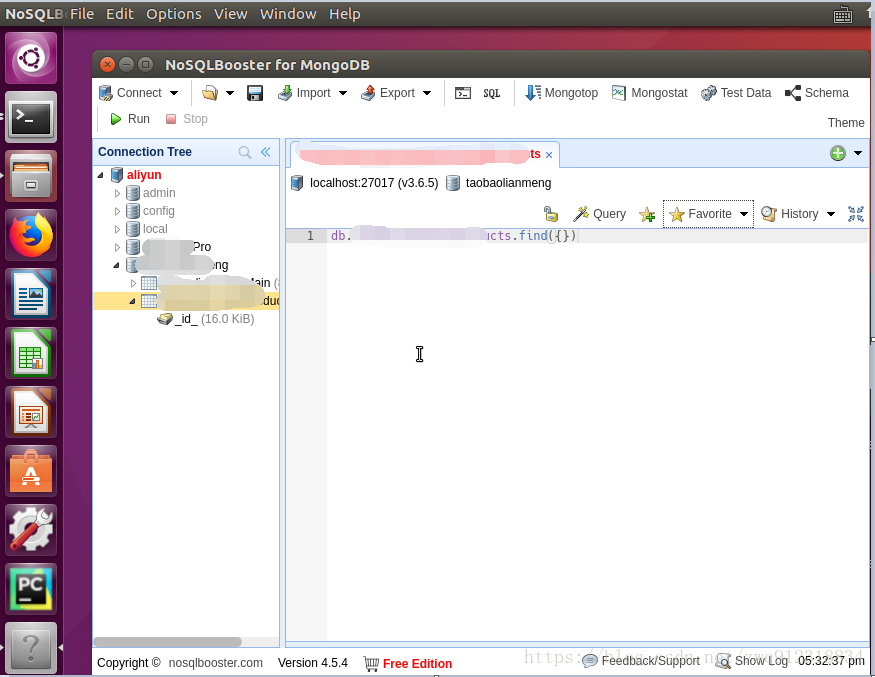Open the Options menu
The image size is (875, 677).
coord(173,14)
